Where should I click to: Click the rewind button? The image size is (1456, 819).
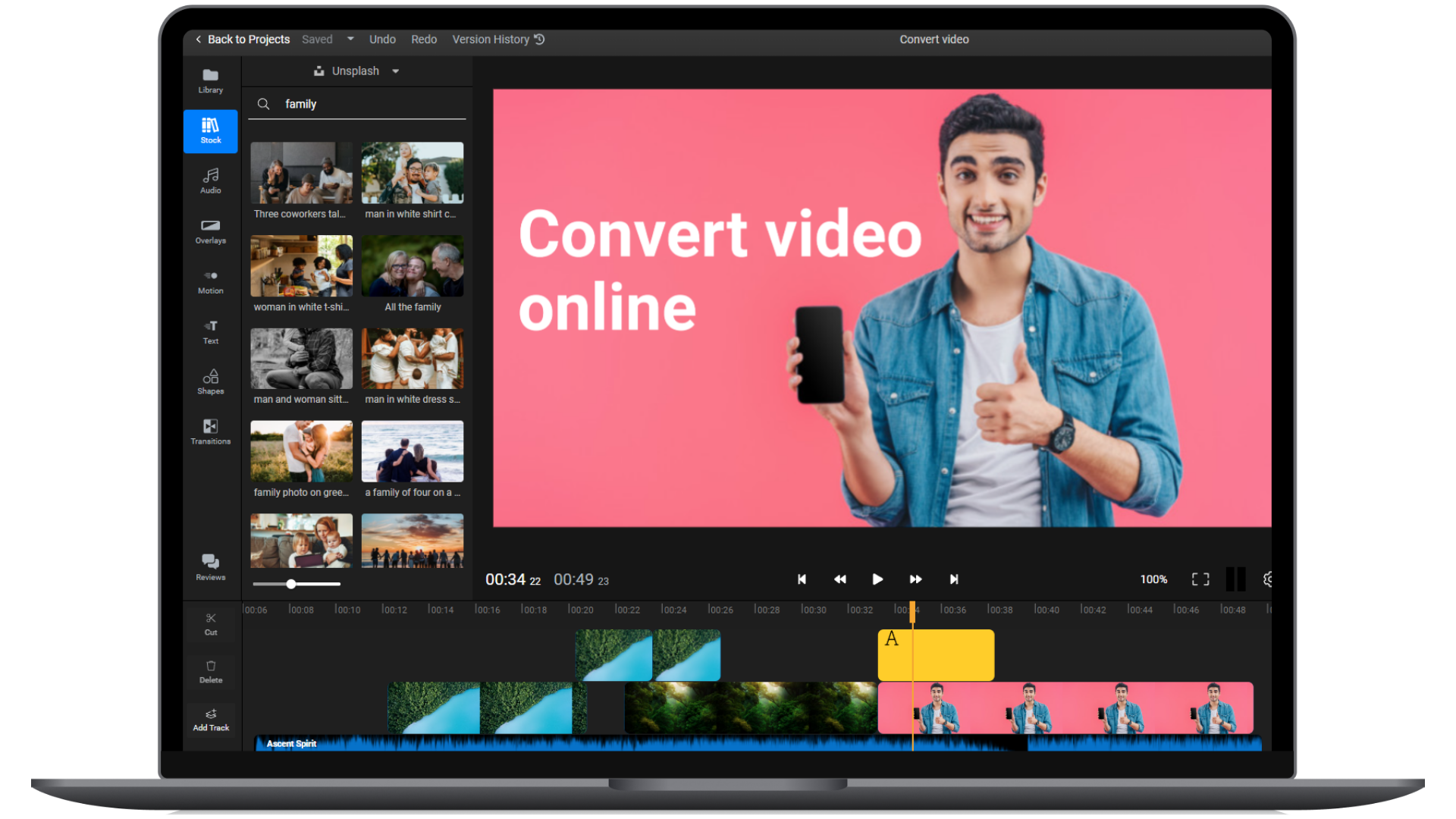coord(839,579)
